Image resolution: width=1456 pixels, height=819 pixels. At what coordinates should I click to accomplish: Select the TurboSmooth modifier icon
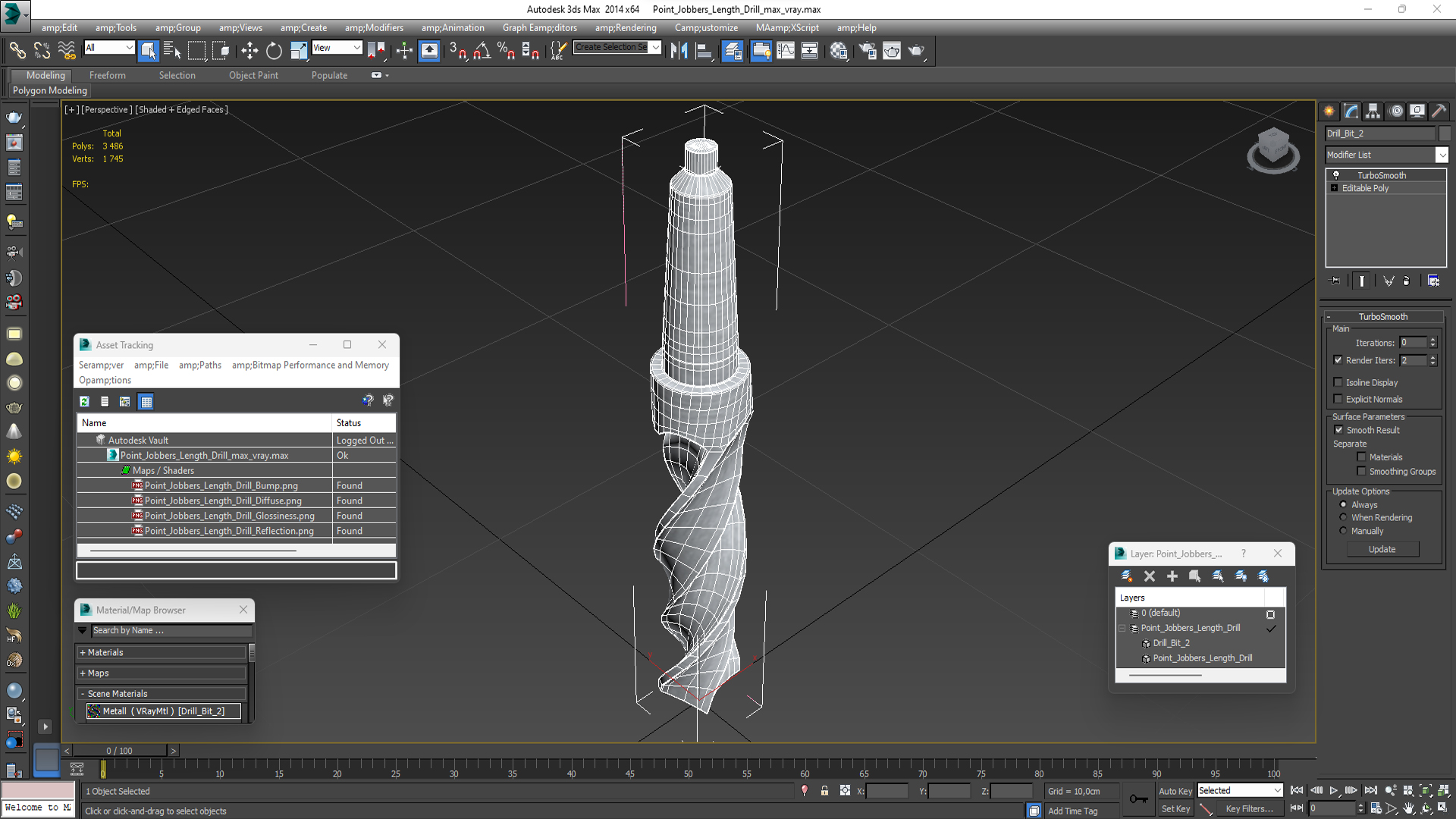[x=1336, y=174]
